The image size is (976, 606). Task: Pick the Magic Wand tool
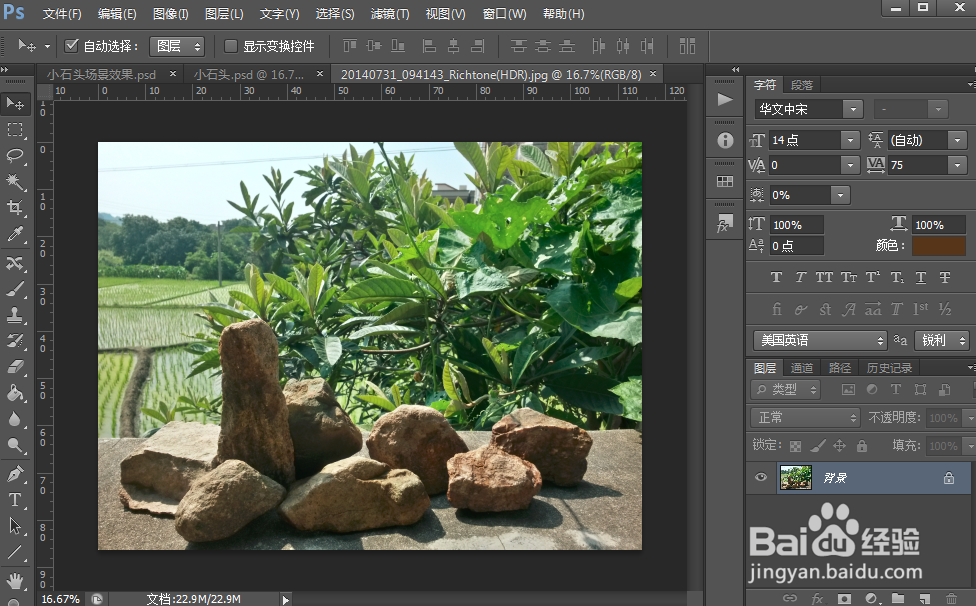pos(15,182)
